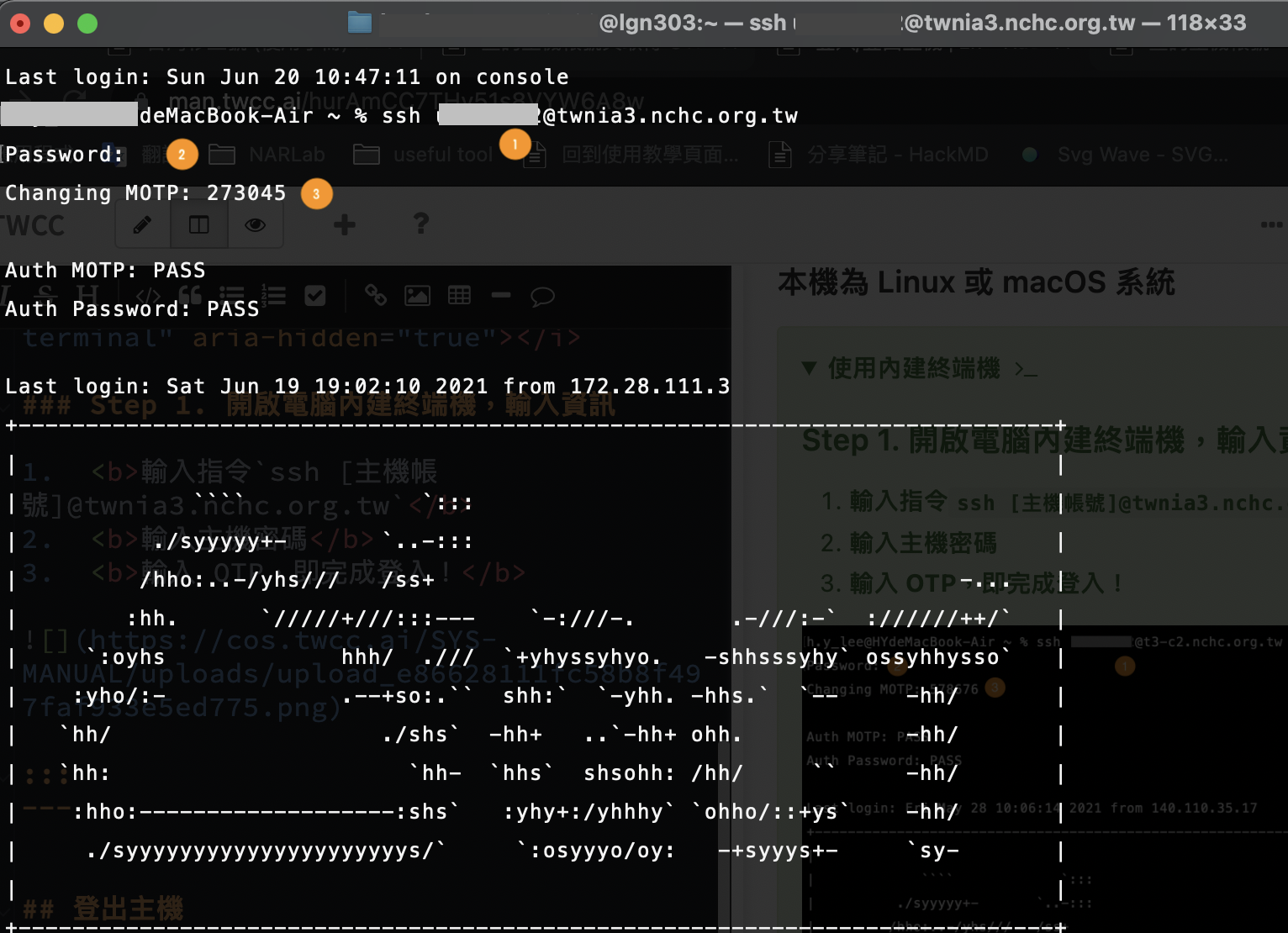Insert blockquote from editor toolbar
This screenshot has width=1288, height=933.
(191, 295)
